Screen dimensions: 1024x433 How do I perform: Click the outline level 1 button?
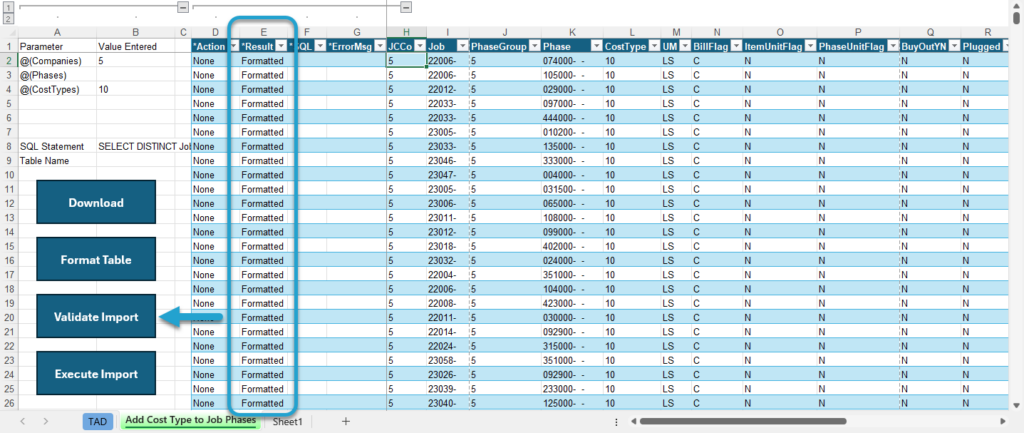click(x=8, y=7)
